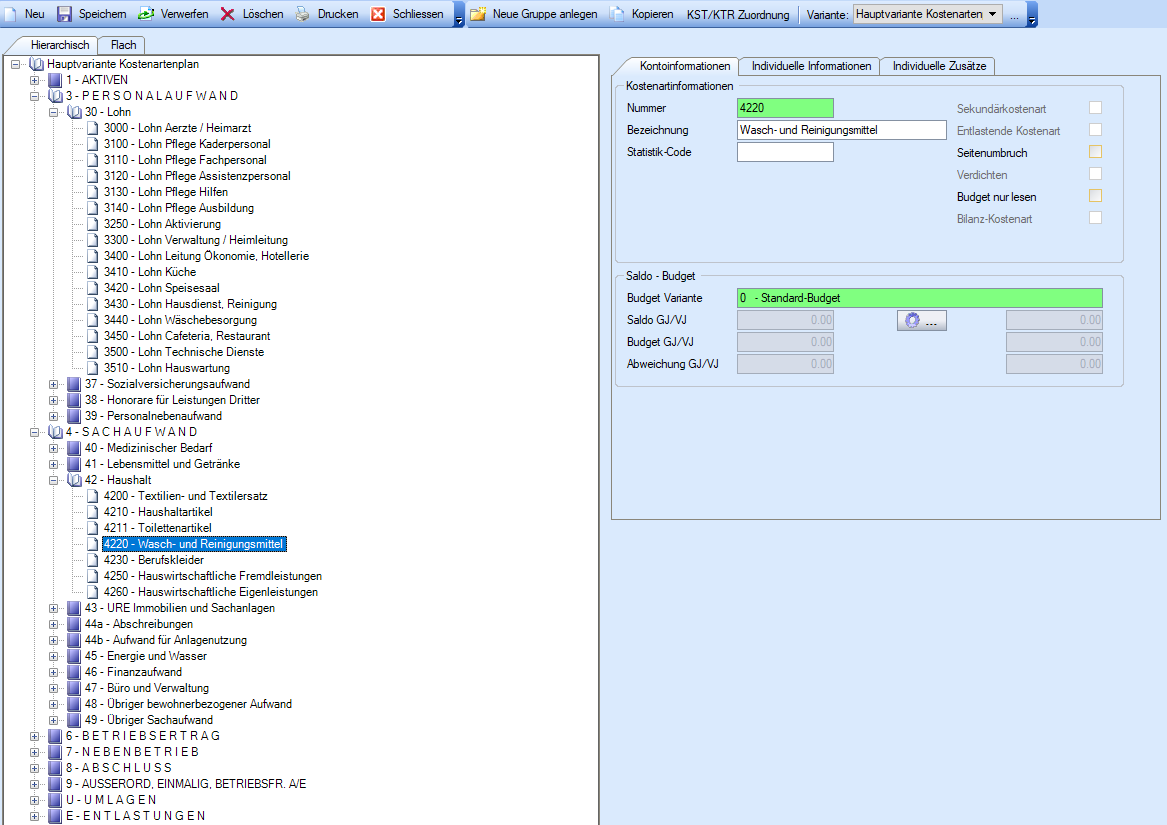The width and height of the screenshot is (1167, 825).
Task: Click the Neu (new) document icon
Action: (x=12, y=14)
